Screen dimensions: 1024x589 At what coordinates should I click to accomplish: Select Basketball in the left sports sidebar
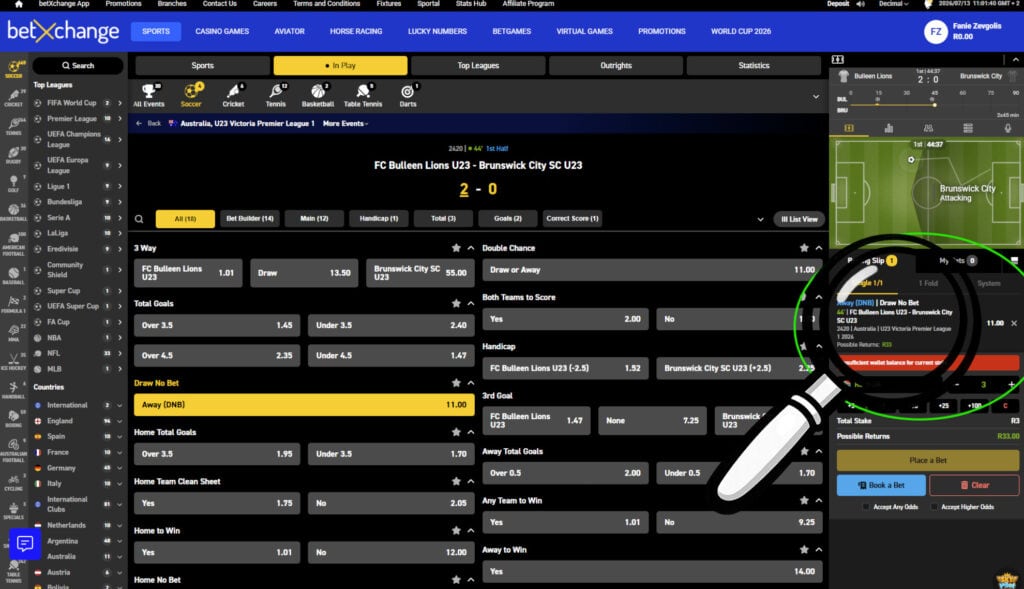pos(14,212)
